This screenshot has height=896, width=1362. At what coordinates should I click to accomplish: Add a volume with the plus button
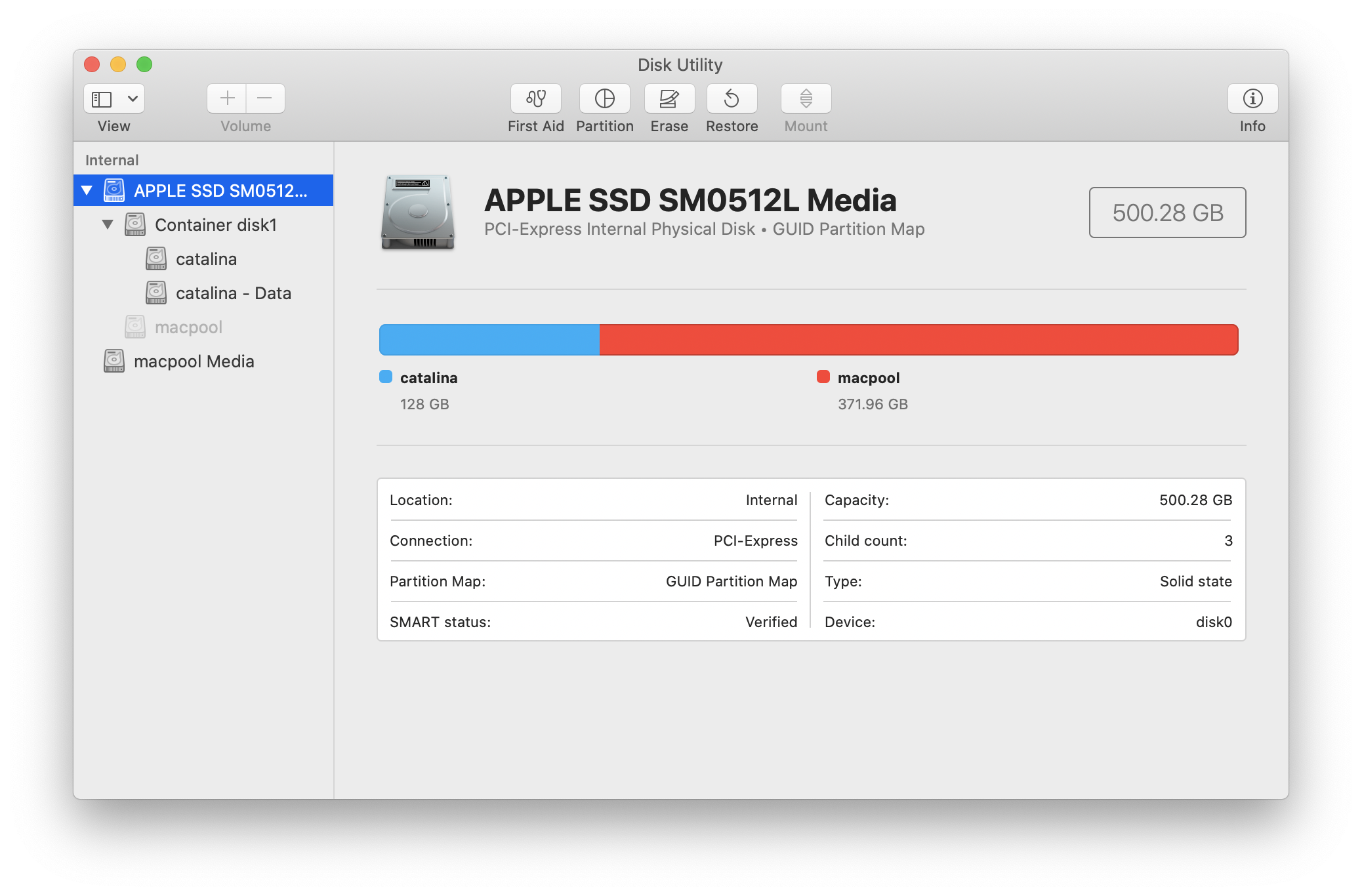(x=227, y=98)
